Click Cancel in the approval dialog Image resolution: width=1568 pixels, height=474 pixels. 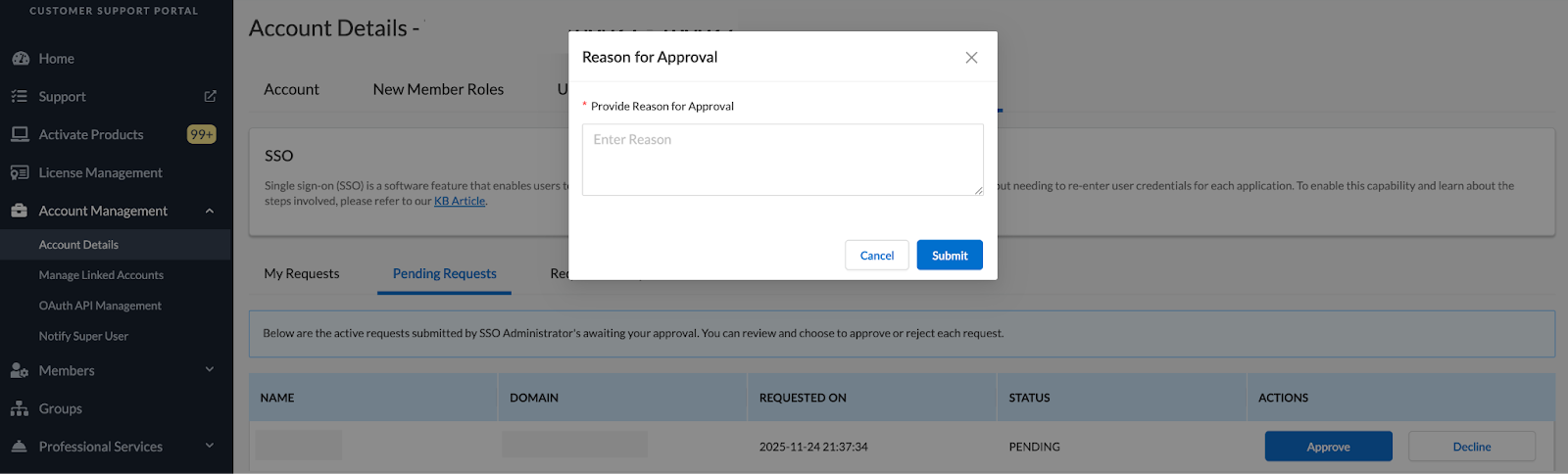click(x=876, y=256)
